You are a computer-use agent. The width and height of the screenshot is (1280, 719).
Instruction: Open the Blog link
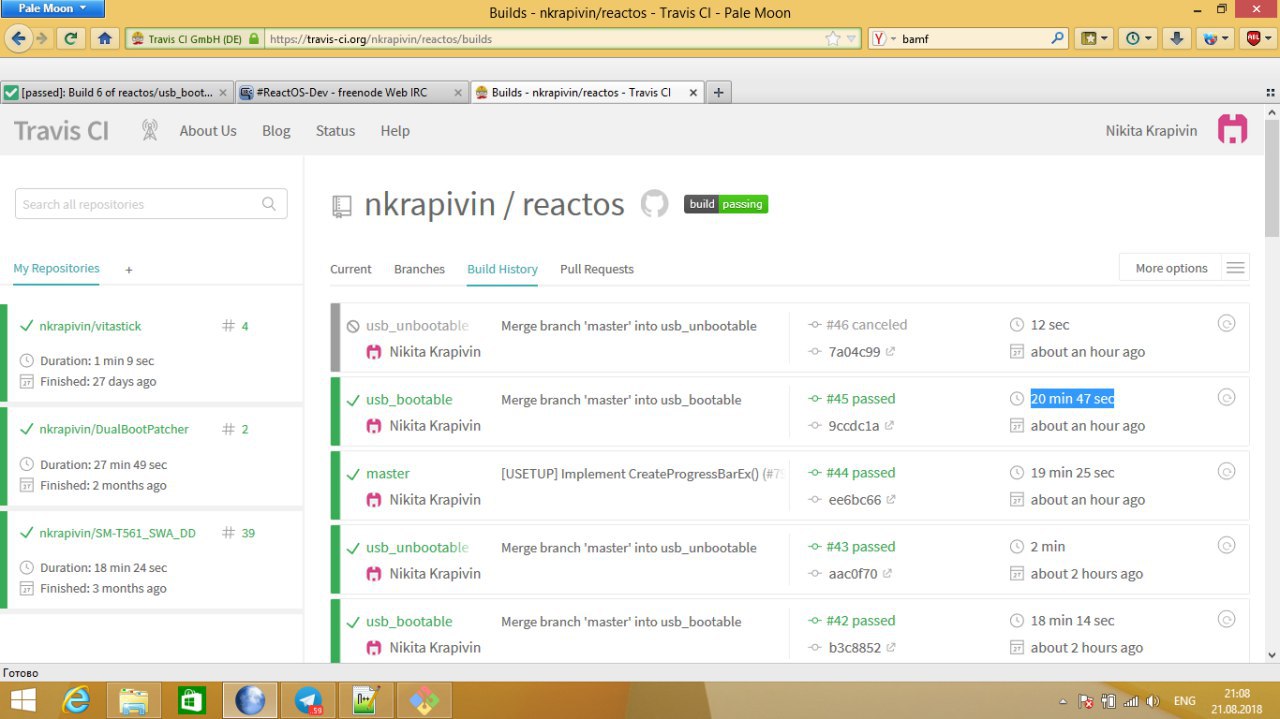[x=276, y=131]
